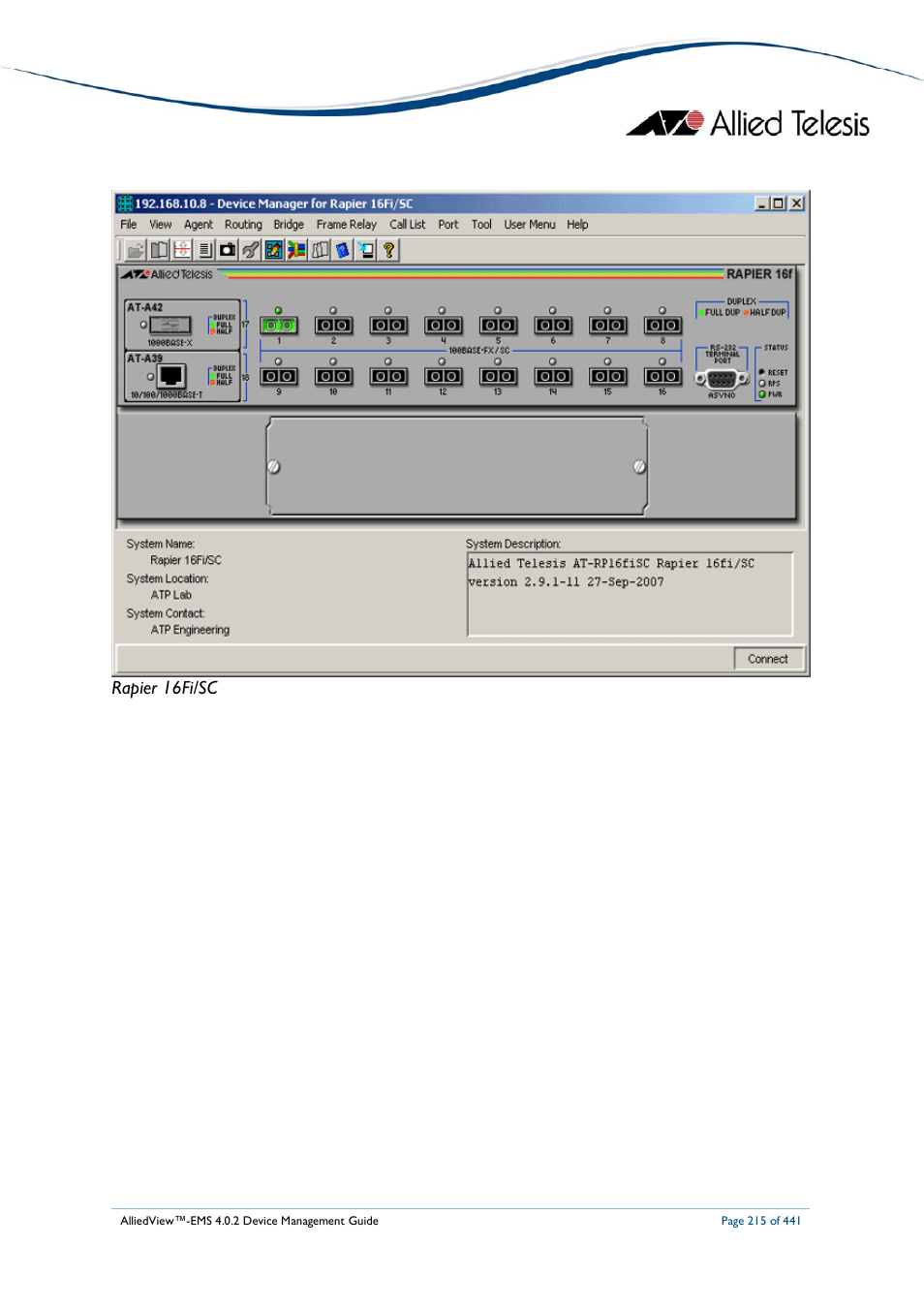Select fiber port 3 on the chassis

(x=388, y=326)
